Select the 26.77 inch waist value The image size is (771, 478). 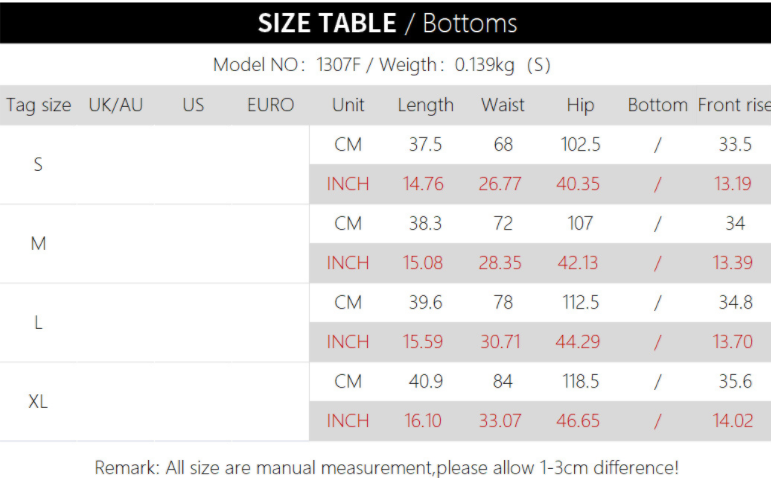coord(500,184)
